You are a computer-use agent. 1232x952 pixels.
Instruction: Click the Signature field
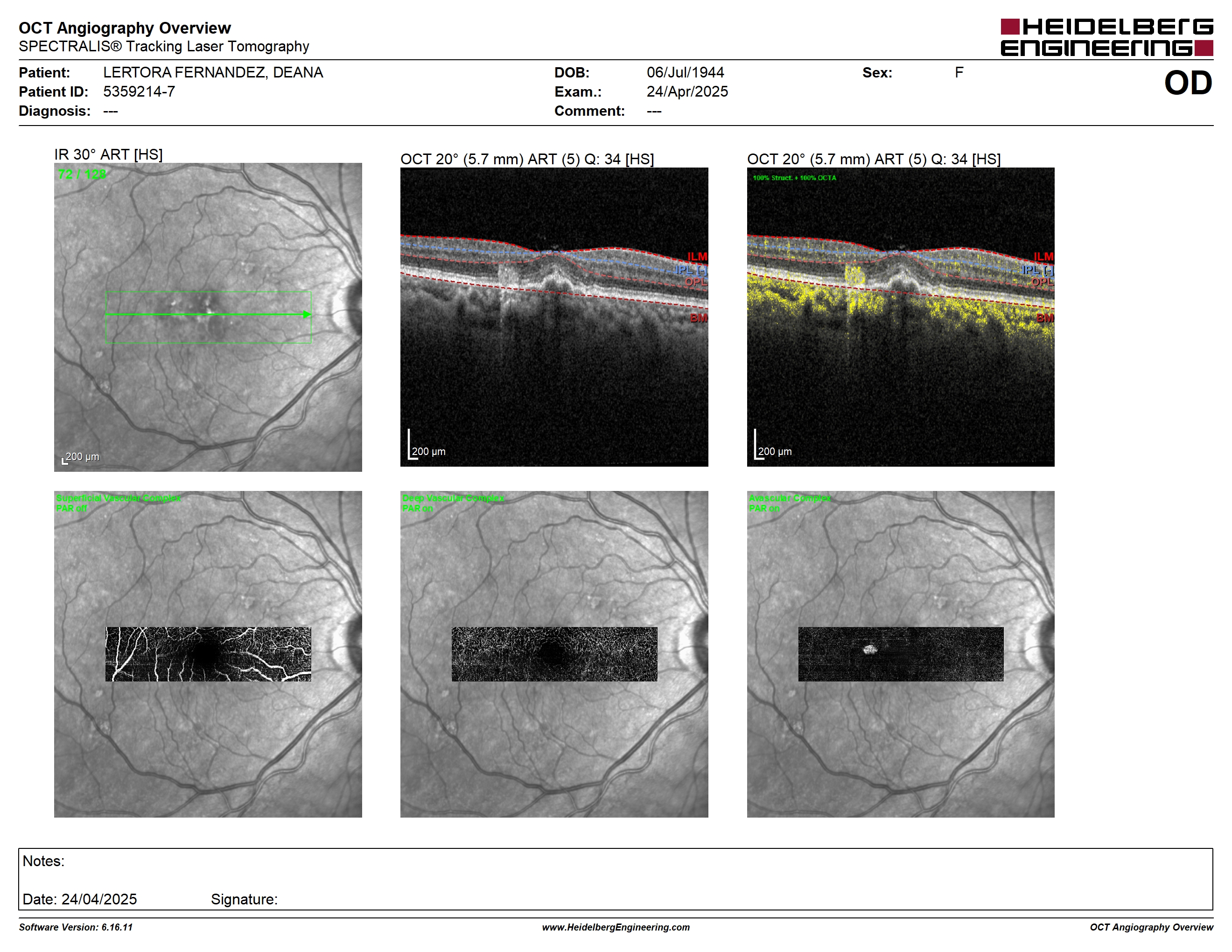tap(244, 899)
